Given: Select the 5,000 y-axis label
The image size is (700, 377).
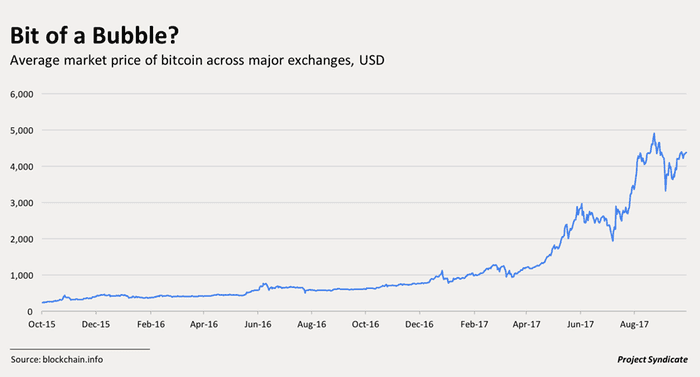Looking at the screenshot, I should tap(22, 130).
